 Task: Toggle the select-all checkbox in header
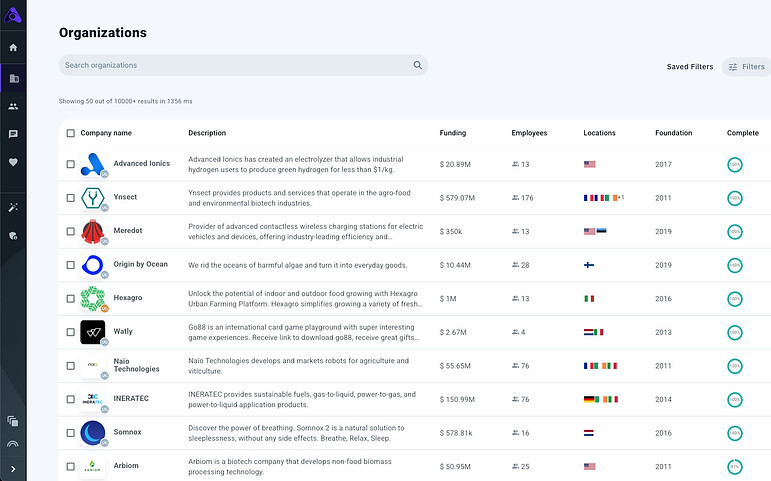(71, 133)
